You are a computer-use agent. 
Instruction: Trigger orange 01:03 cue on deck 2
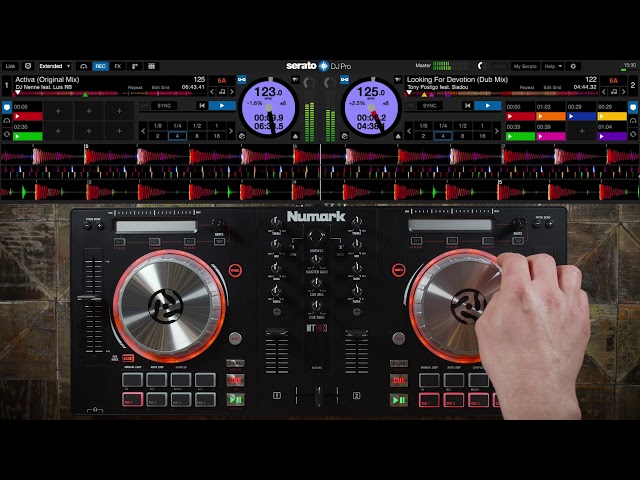tap(551, 116)
